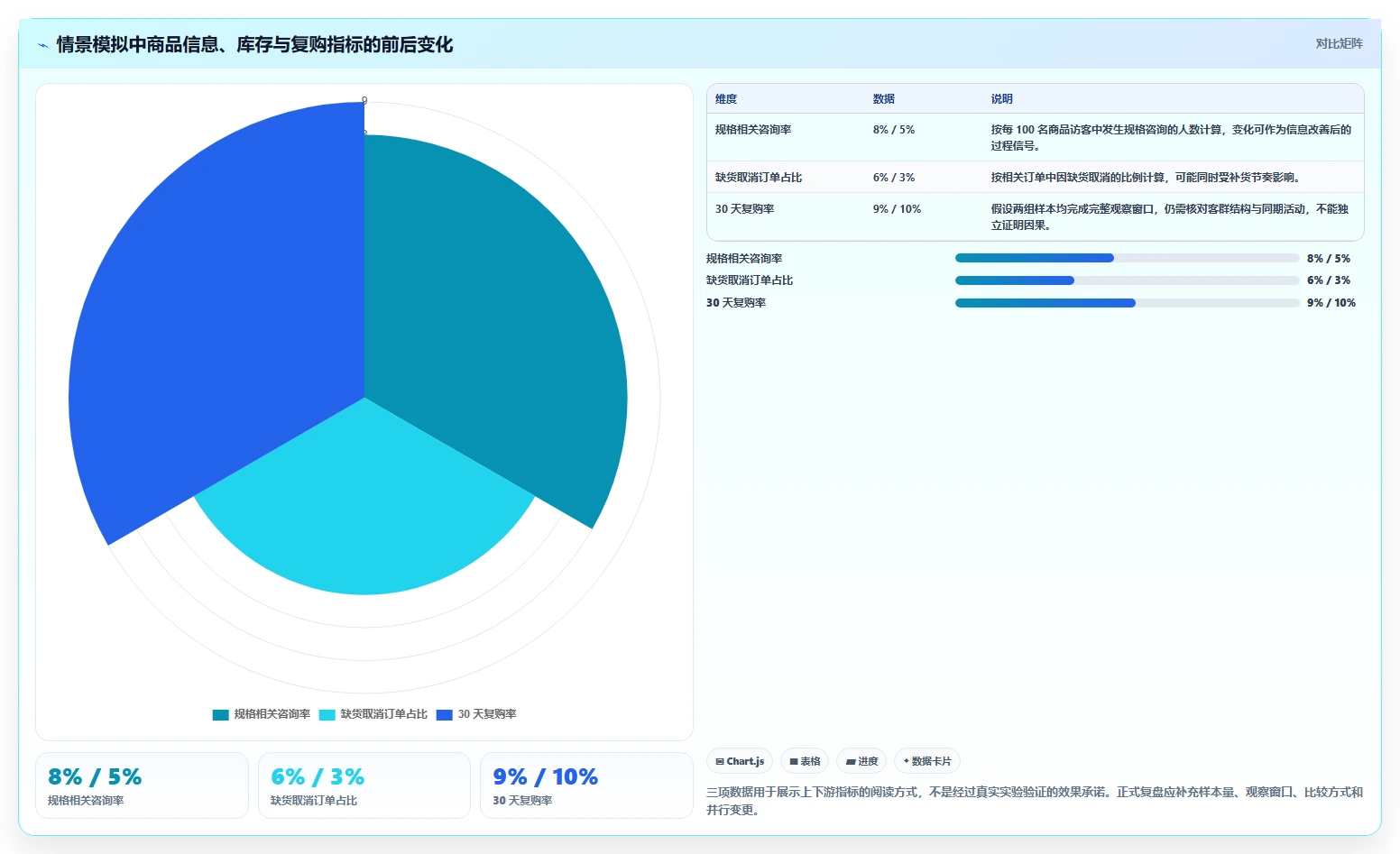The width and height of the screenshot is (1400, 854).
Task: Click table value 9% / 10%
Action: click(x=898, y=209)
